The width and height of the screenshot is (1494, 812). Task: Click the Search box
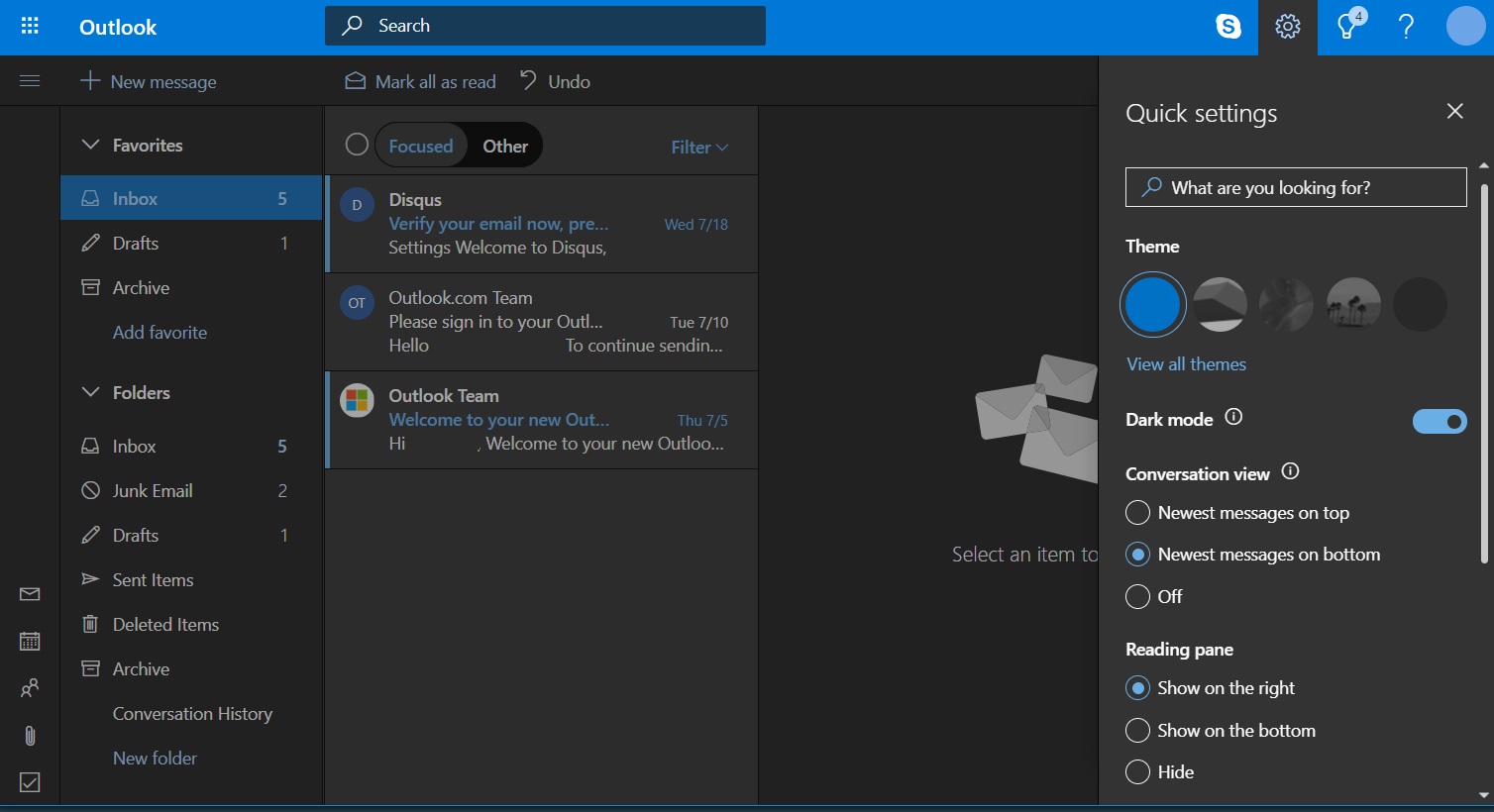pyautogui.click(x=545, y=26)
